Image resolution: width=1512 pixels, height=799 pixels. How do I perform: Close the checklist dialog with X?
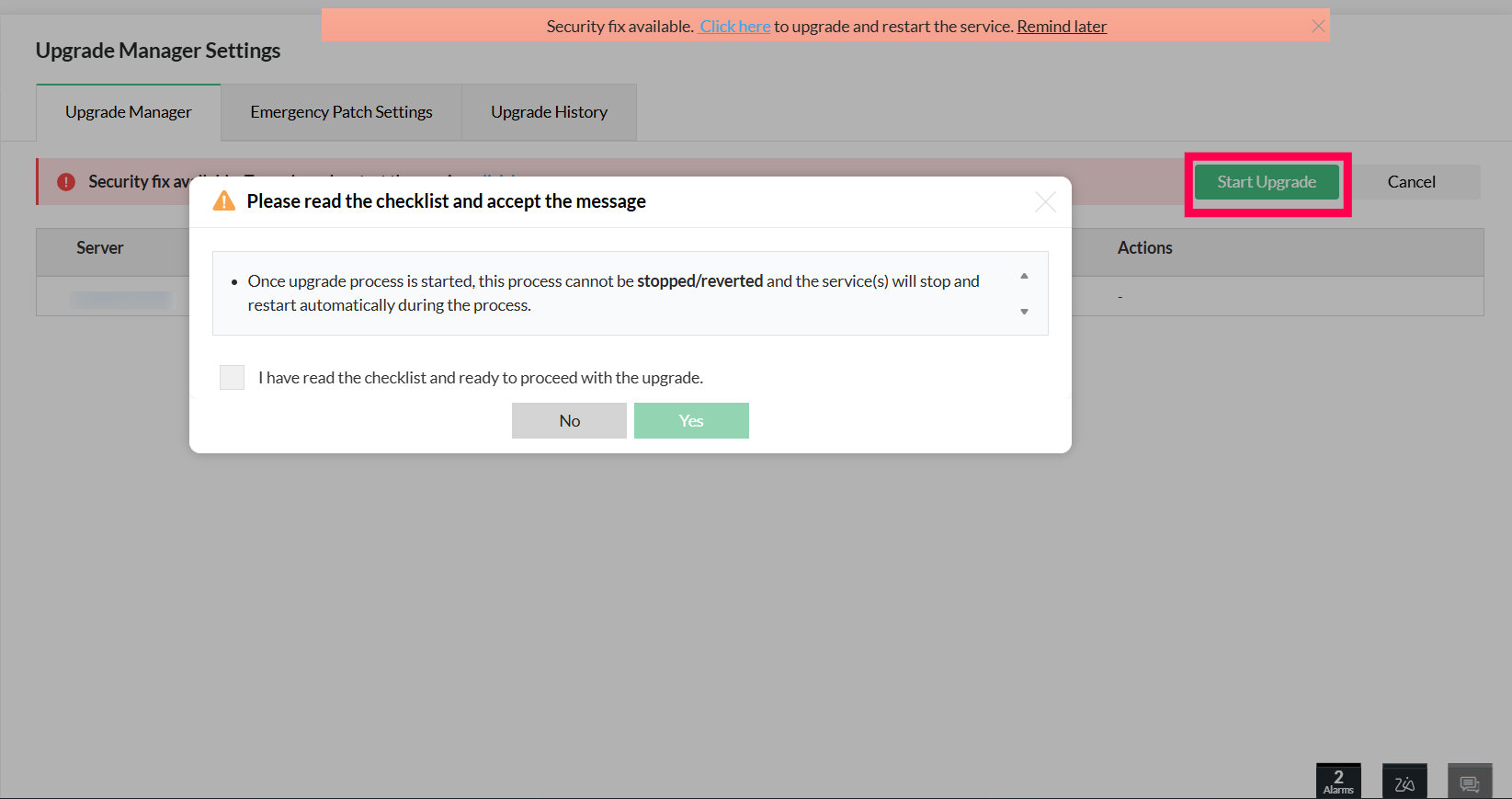click(1045, 201)
